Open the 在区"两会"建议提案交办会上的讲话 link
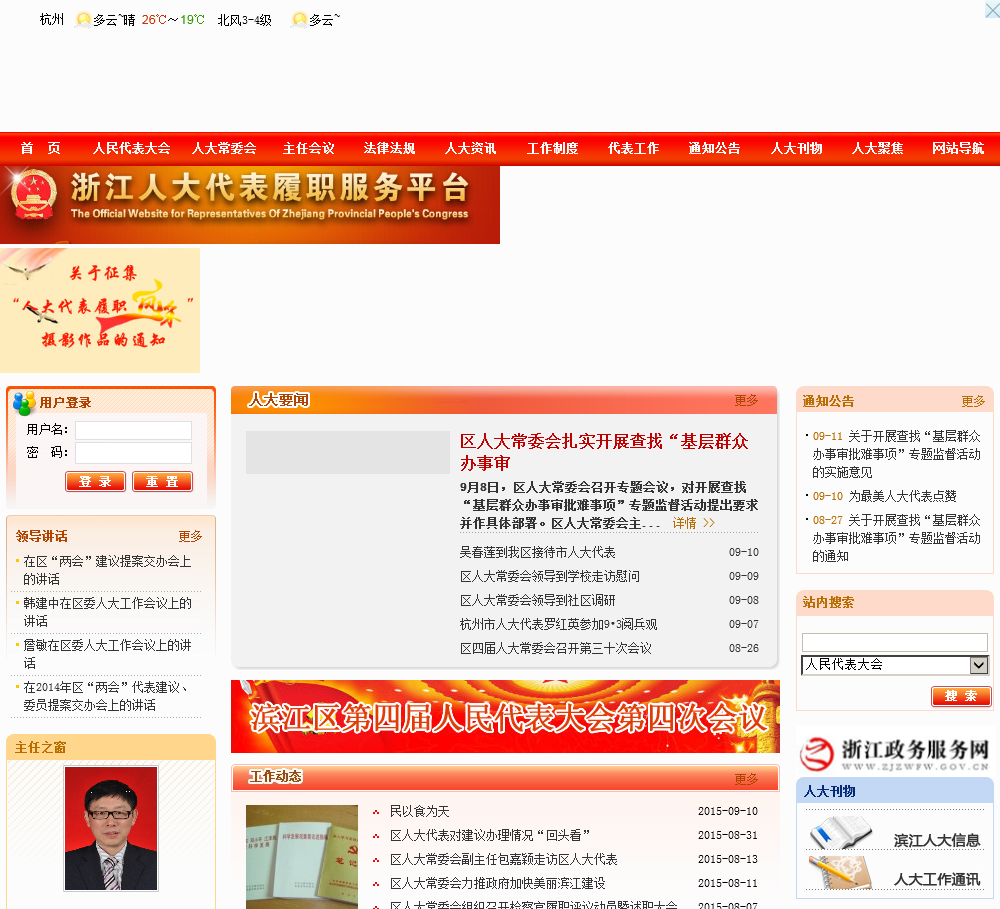Screen dimensions: 1000x909 (107, 570)
